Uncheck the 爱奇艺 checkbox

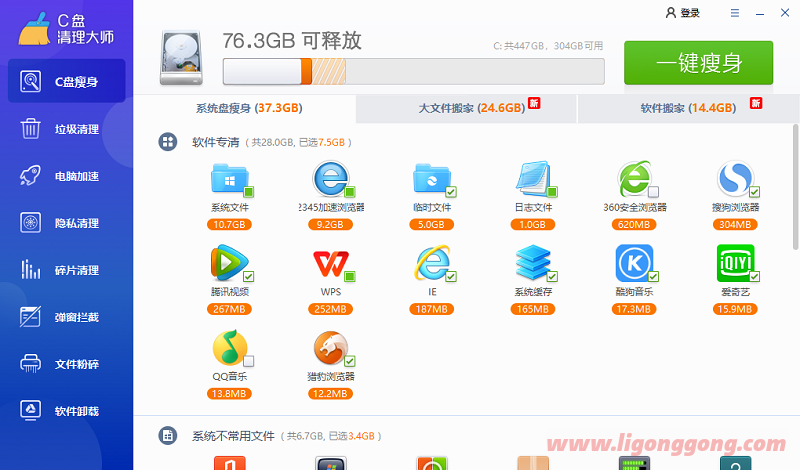coord(755,277)
